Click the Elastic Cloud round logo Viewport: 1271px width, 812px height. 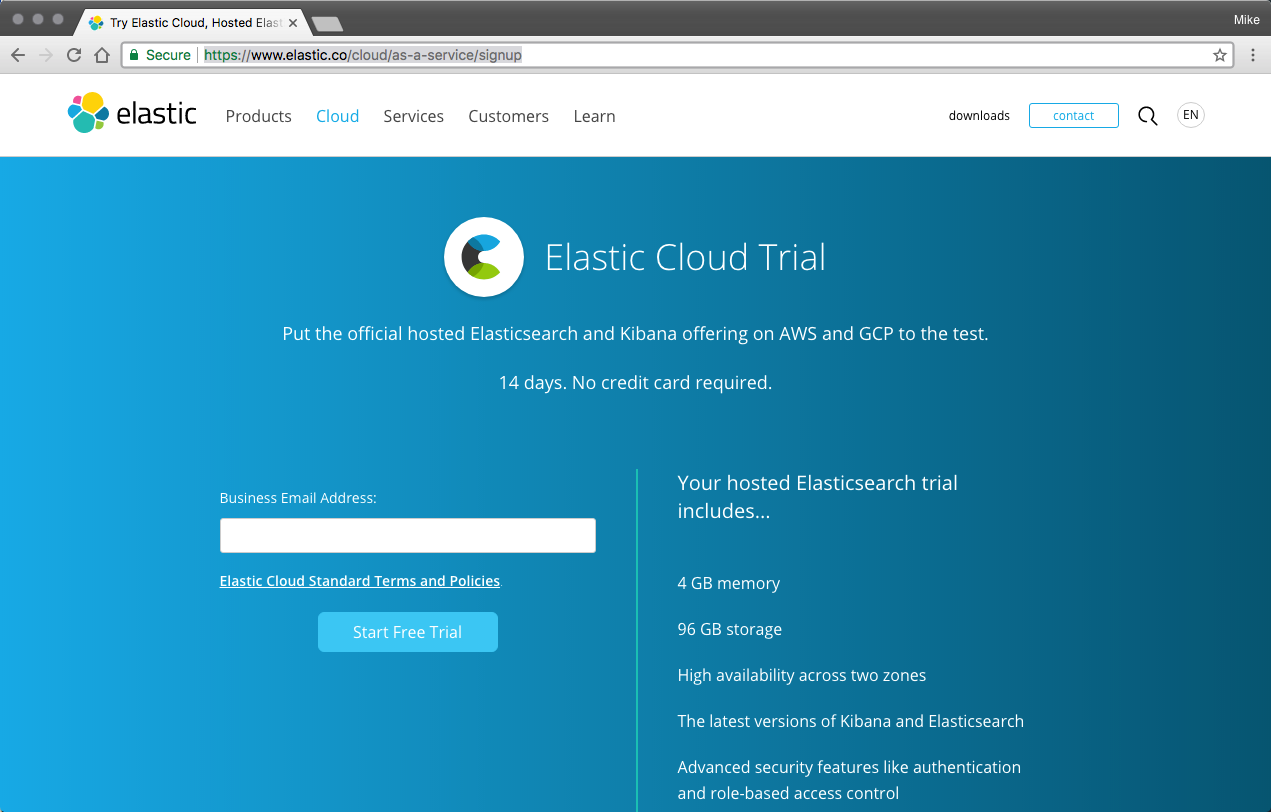484,258
